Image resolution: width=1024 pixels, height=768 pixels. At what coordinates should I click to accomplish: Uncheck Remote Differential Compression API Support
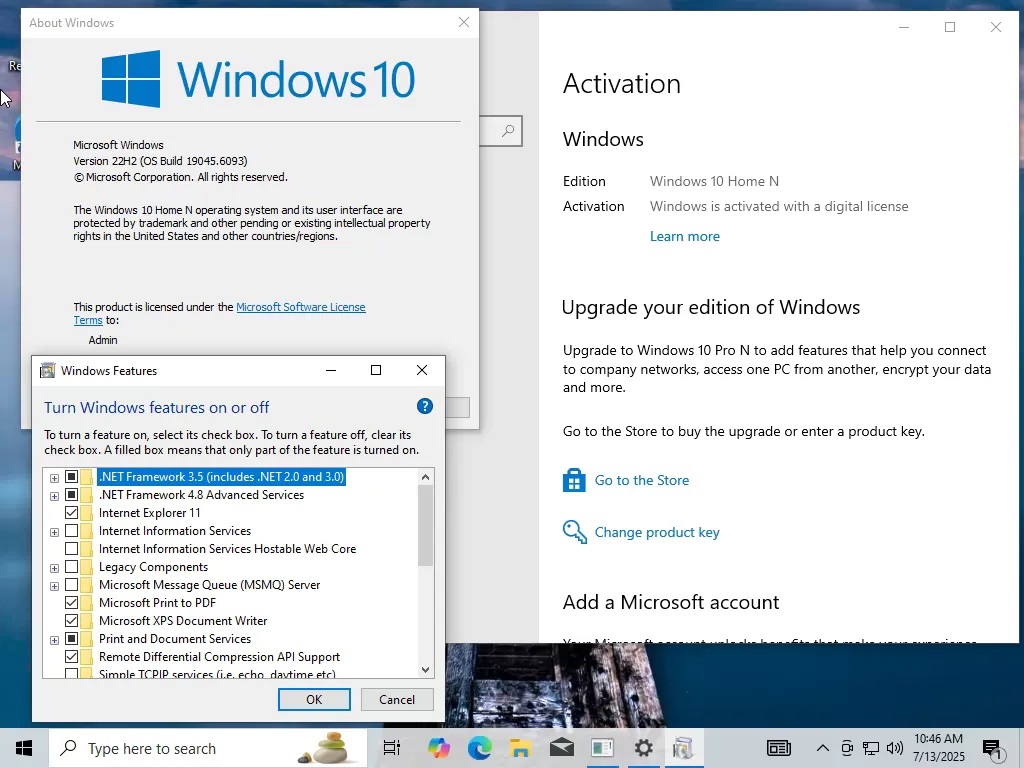click(71, 656)
